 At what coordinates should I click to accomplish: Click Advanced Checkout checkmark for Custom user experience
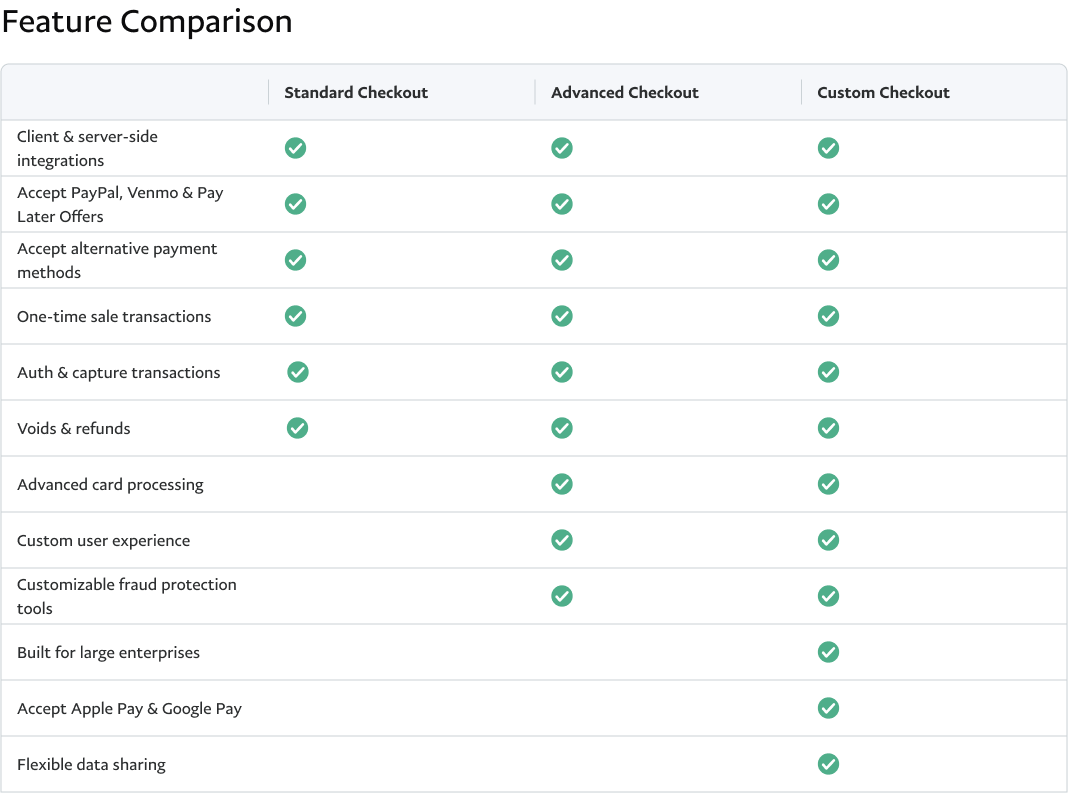pos(562,540)
